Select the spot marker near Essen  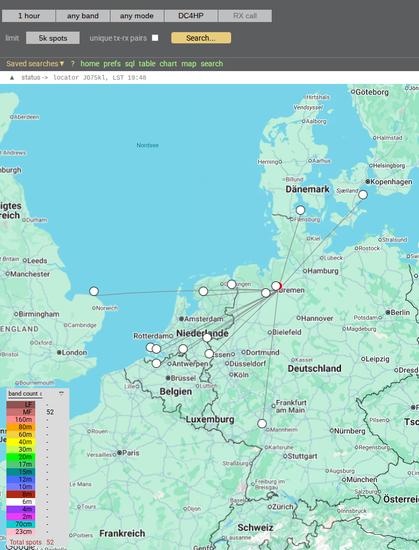point(209,354)
